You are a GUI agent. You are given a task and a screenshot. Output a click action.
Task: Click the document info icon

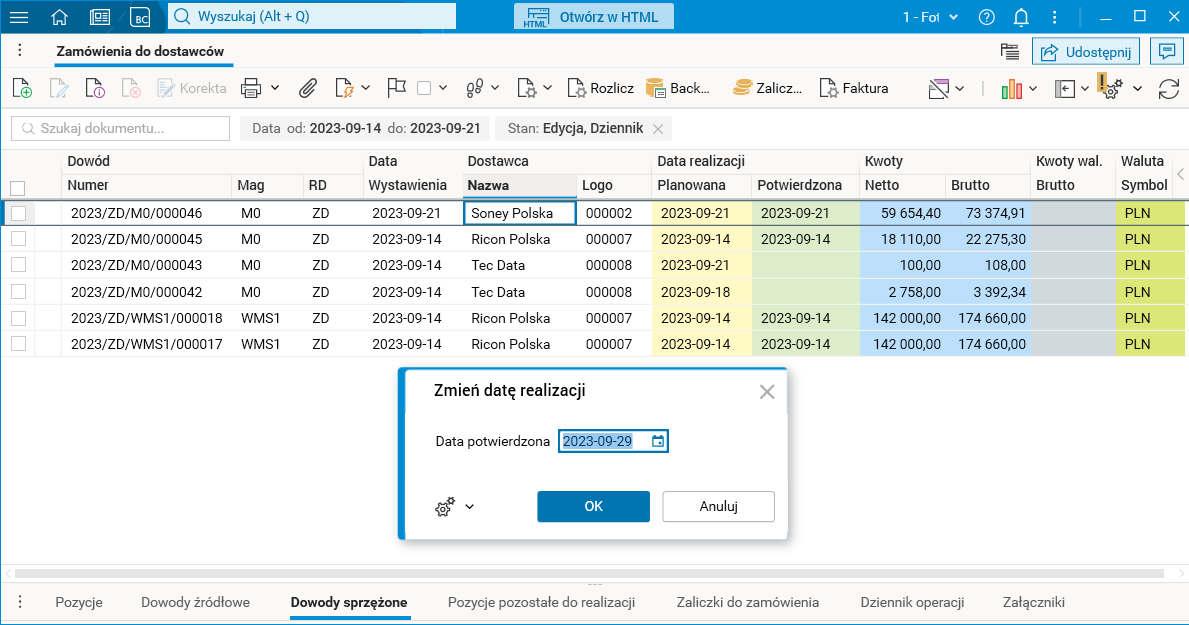(95, 89)
